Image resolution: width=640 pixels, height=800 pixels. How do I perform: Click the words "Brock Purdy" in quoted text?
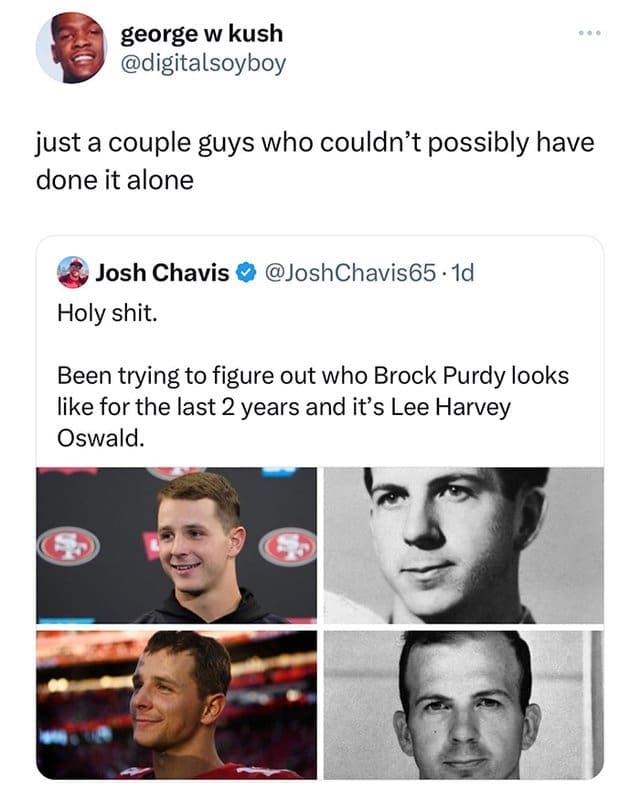click(429, 376)
